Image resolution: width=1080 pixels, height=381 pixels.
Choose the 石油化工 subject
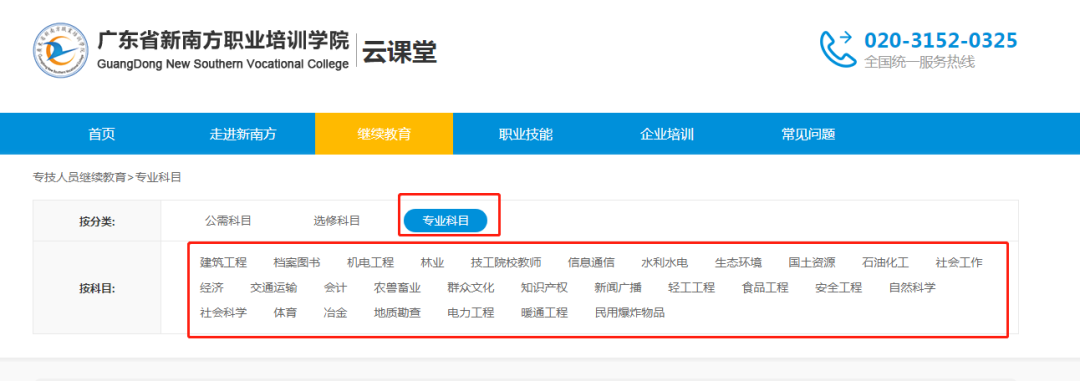tap(886, 262)
